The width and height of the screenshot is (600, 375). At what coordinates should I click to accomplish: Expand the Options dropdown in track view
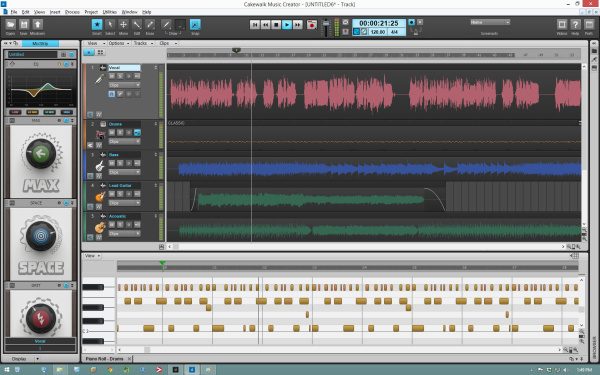tap(119, 43)
